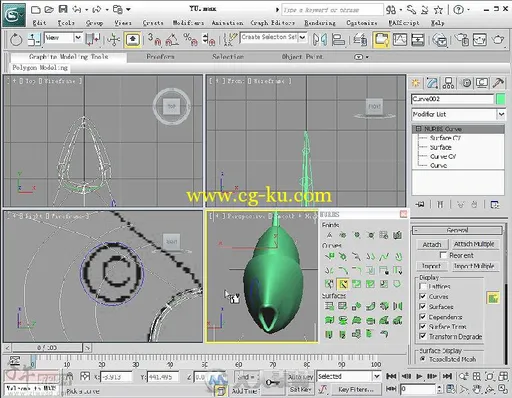Click the first Surfaces tool in NURBS toolbox
The image size is (512, 398).
click(329, 306)
